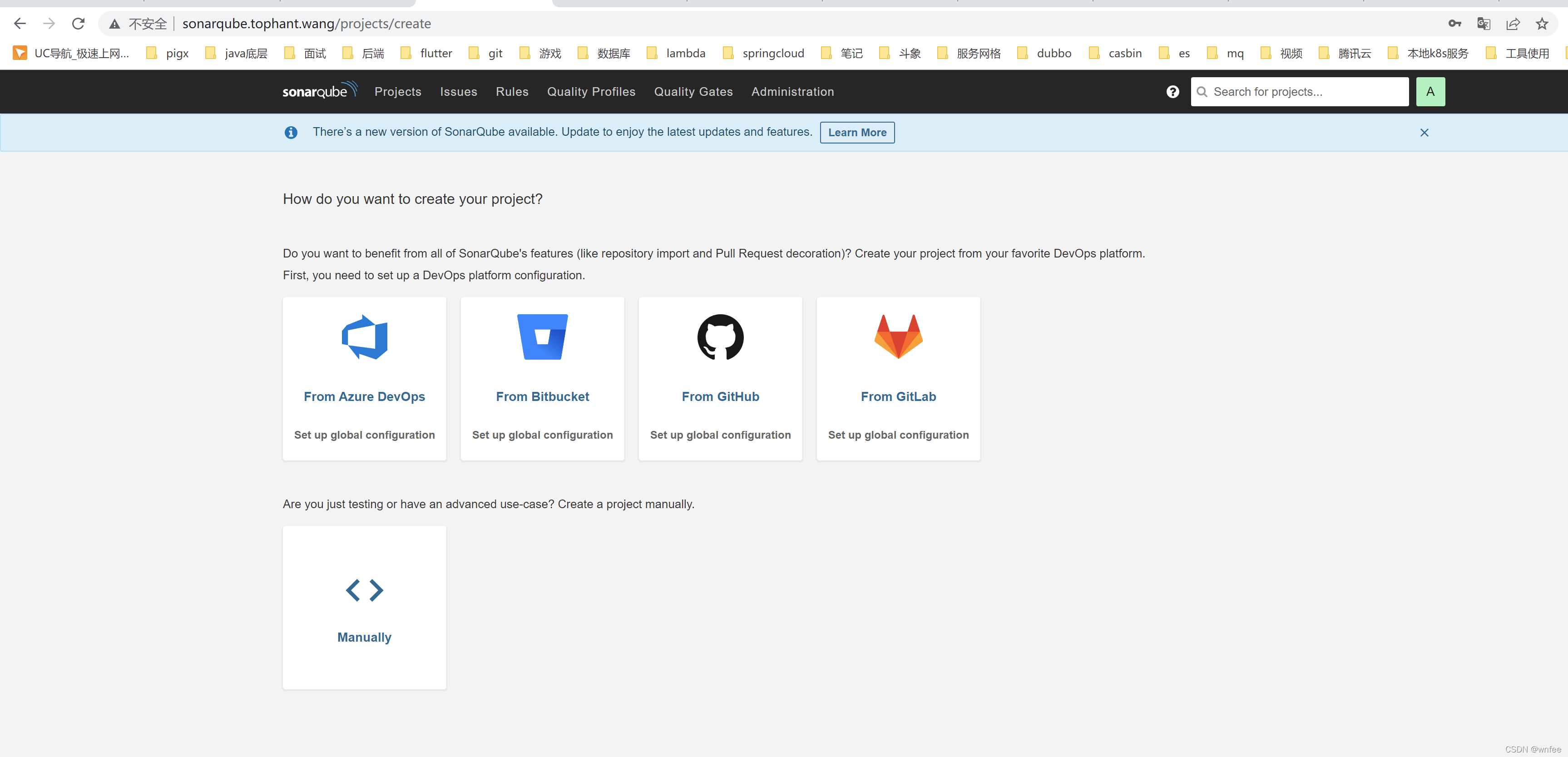The height and width of the screenshot is (757, 1568).
Task: Bookmark this page via the star icon
Action: coord(1543,23)
